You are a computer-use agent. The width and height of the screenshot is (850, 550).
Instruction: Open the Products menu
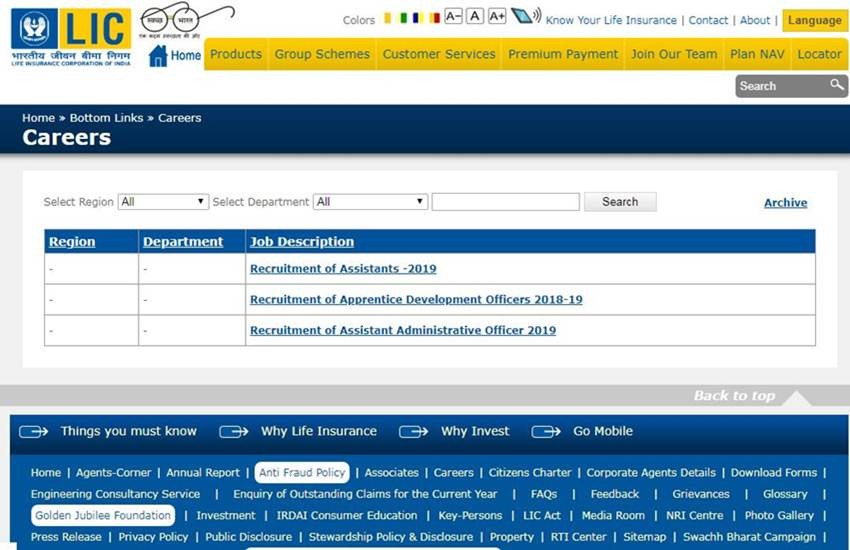[236, 54]
